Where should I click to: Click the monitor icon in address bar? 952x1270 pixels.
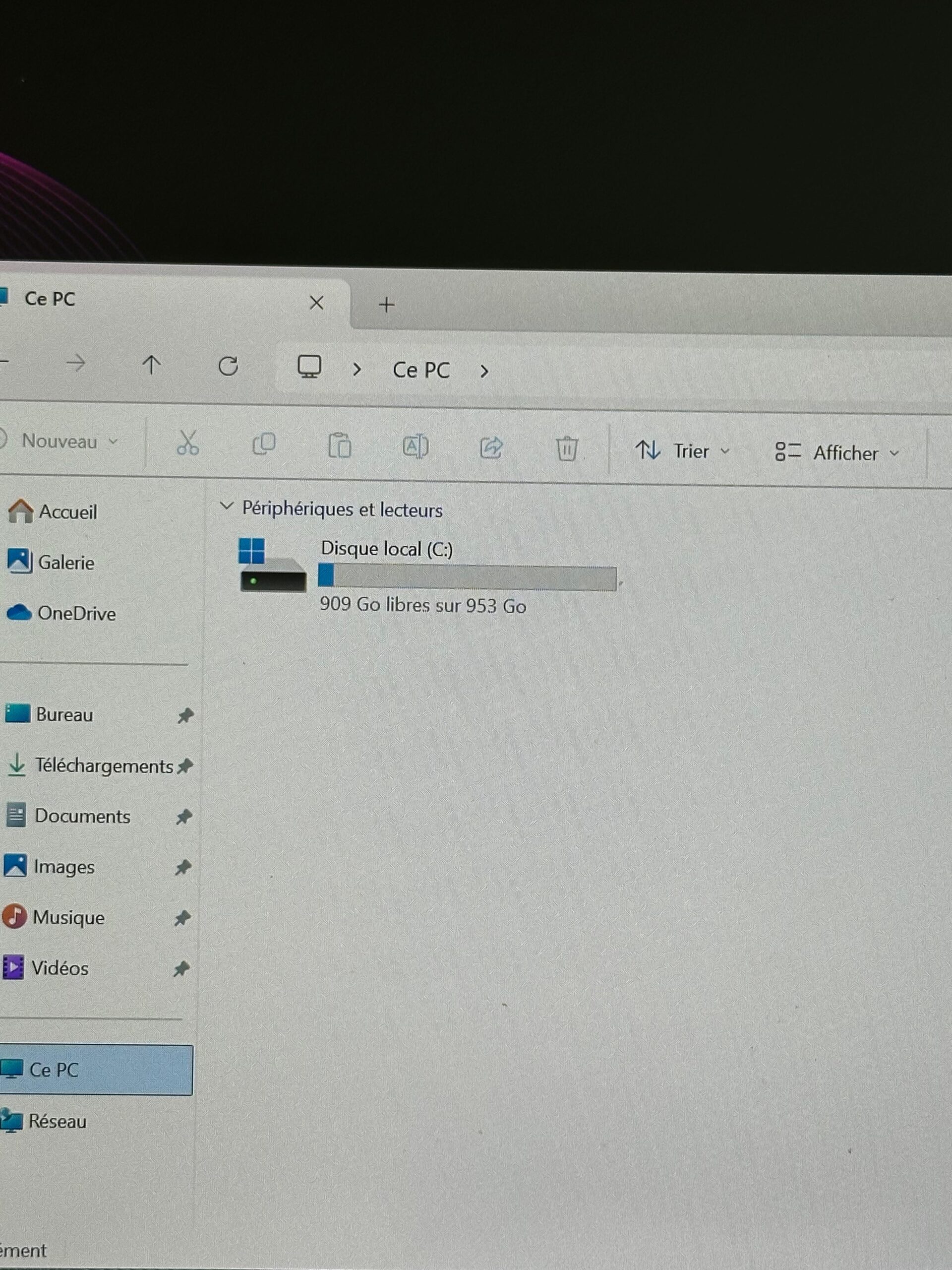pyautogui.click(x=309, y=367)
